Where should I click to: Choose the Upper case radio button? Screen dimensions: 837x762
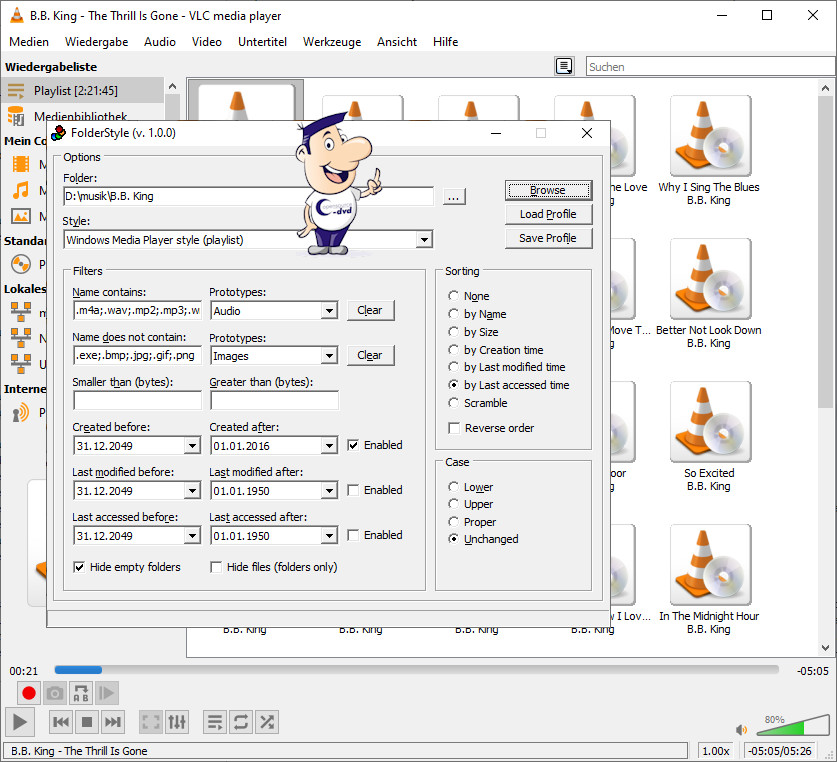tap(454, 504)
